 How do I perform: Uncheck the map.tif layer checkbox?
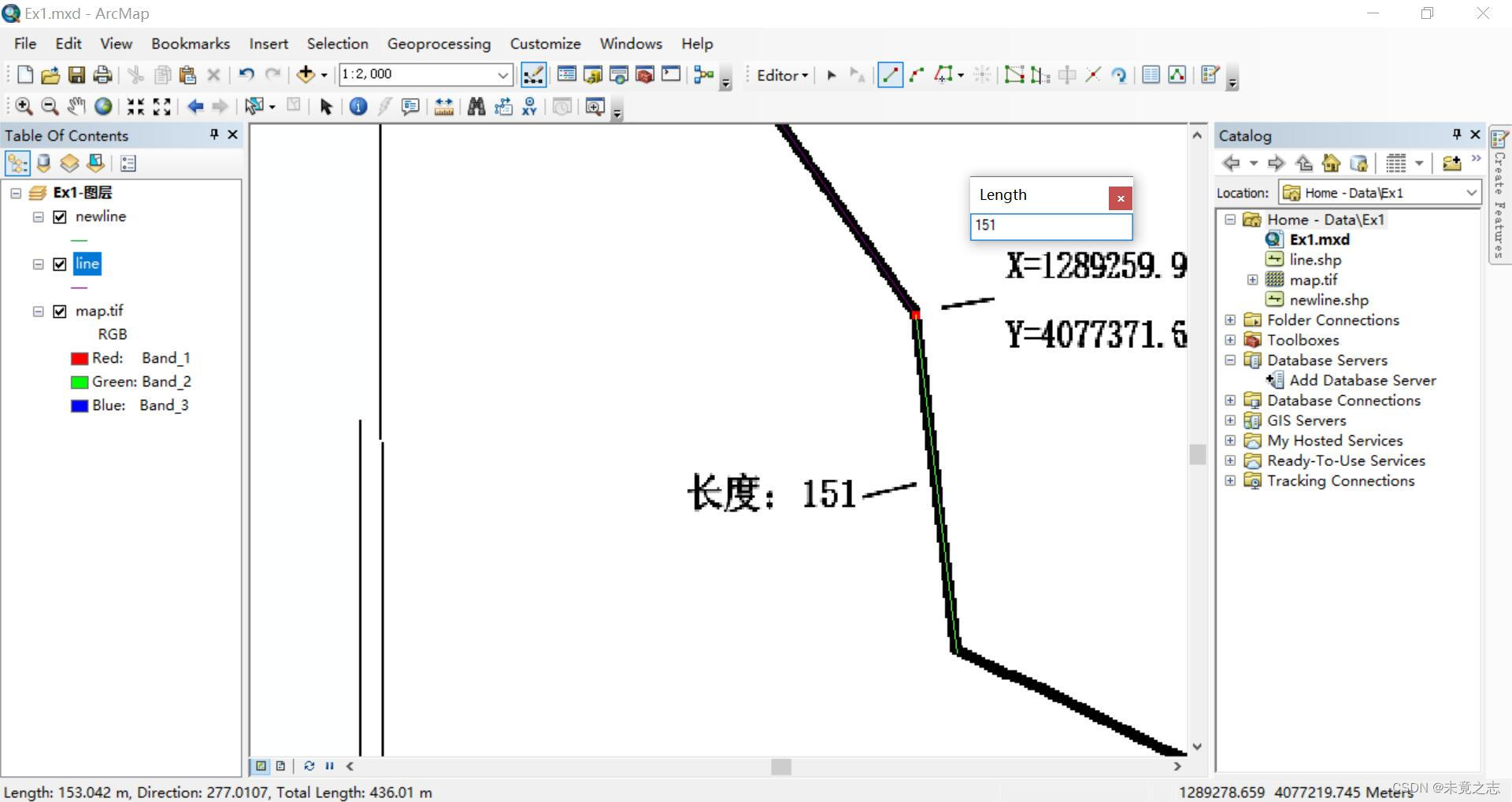(59, 311)
